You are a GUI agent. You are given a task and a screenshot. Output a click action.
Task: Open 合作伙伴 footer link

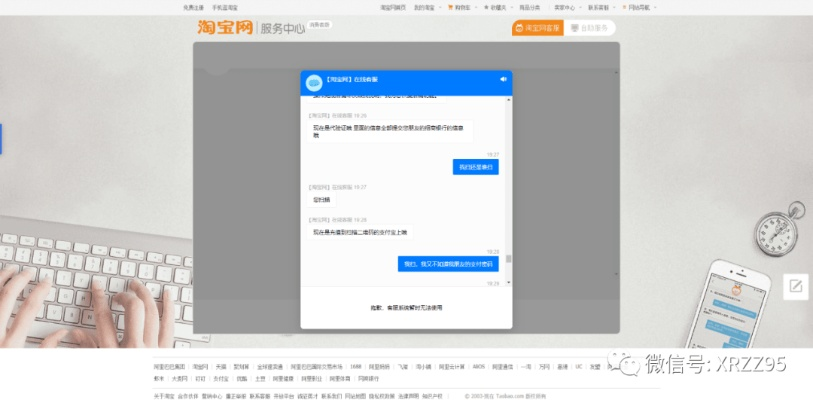click(188, 396)
